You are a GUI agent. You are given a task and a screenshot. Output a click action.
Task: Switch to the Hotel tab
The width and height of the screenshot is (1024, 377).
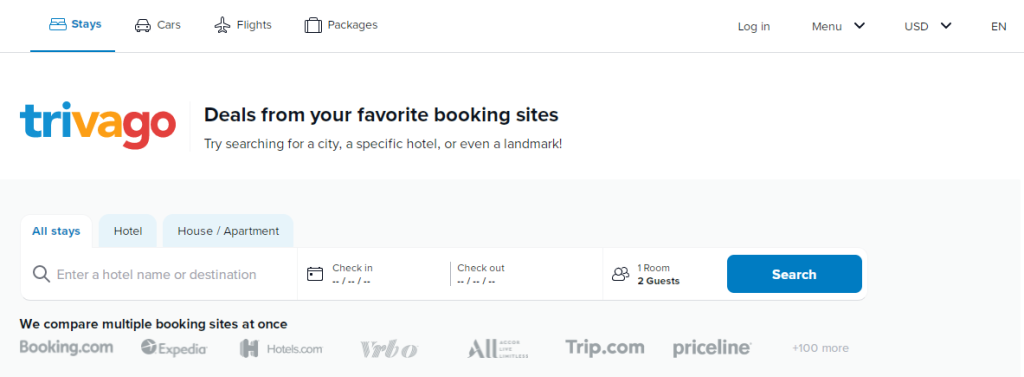click(x=128, y=231)
